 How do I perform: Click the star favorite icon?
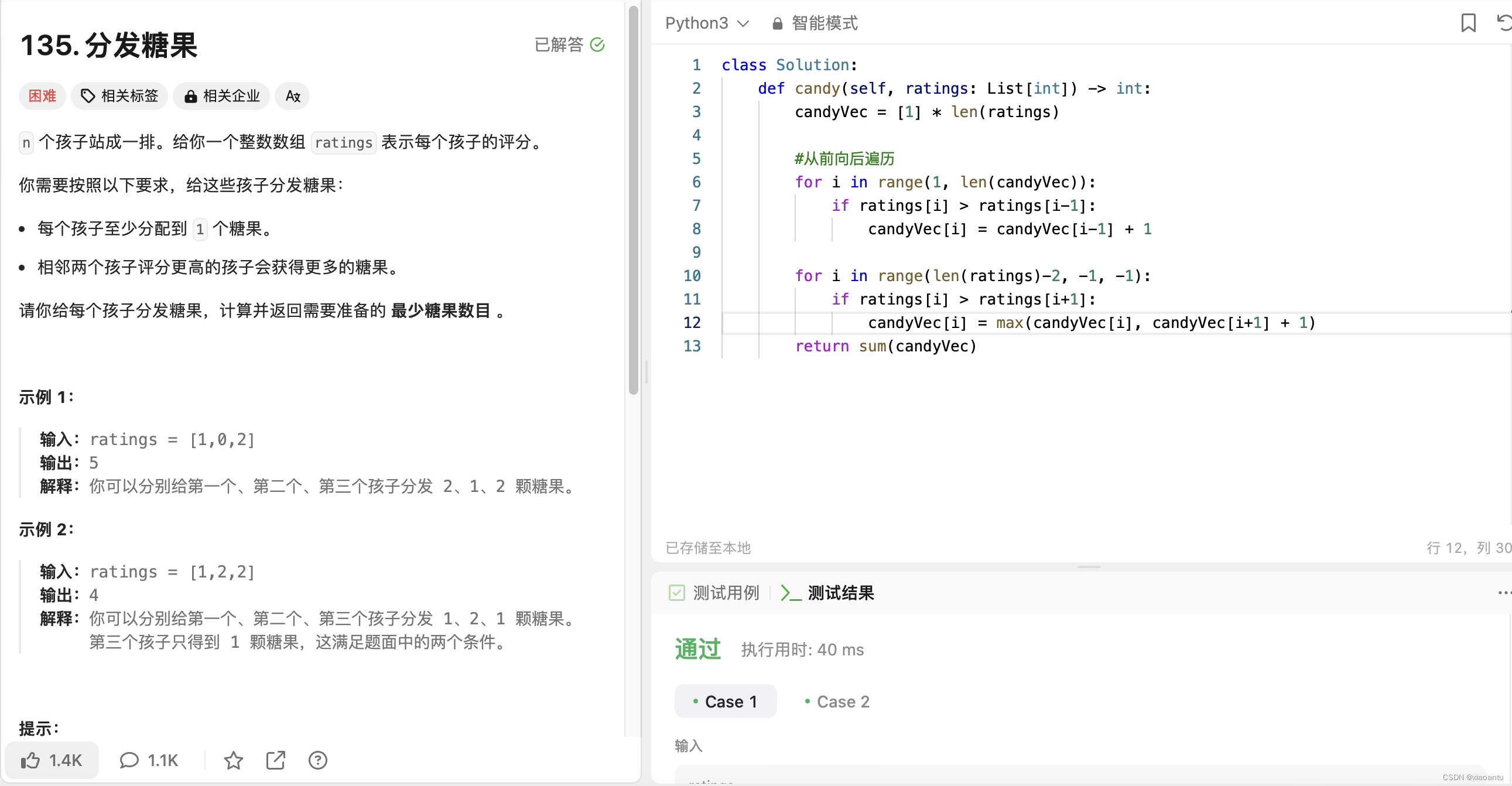pos(233,760)
